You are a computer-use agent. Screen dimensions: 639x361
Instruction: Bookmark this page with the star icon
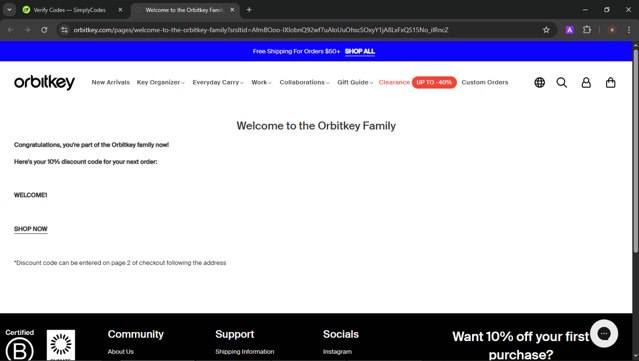546,30
